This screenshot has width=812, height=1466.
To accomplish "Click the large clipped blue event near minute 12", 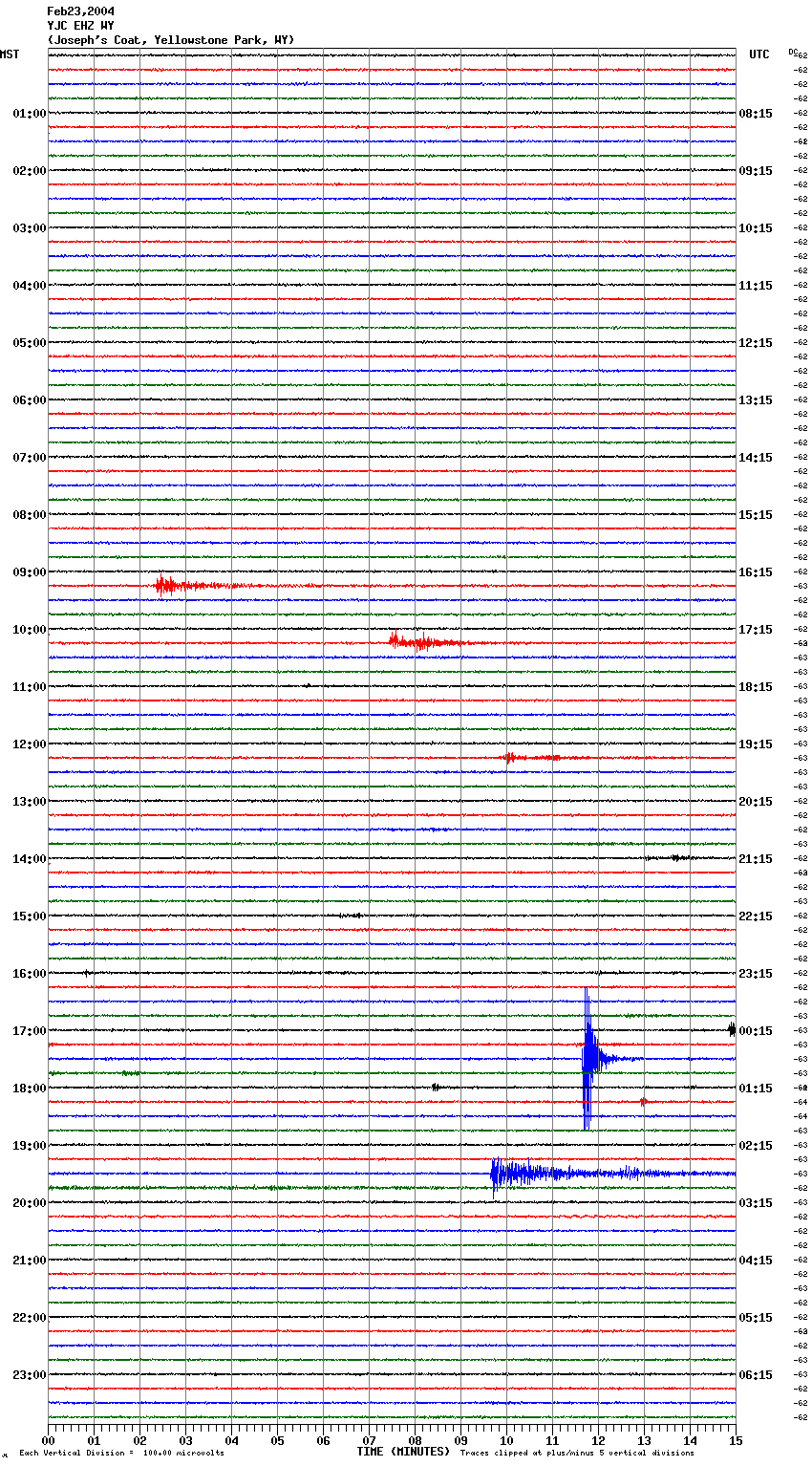I will tap(588, 1059).
